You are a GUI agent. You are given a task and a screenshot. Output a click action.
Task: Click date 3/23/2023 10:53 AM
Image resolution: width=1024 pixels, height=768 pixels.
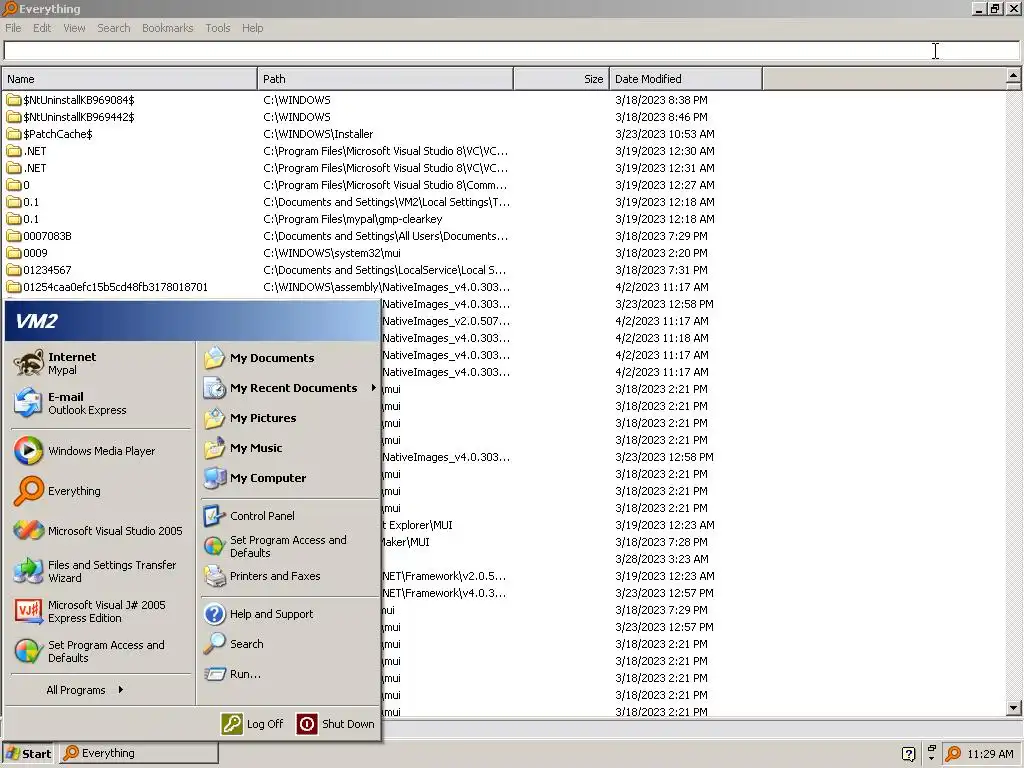[665, 134]
